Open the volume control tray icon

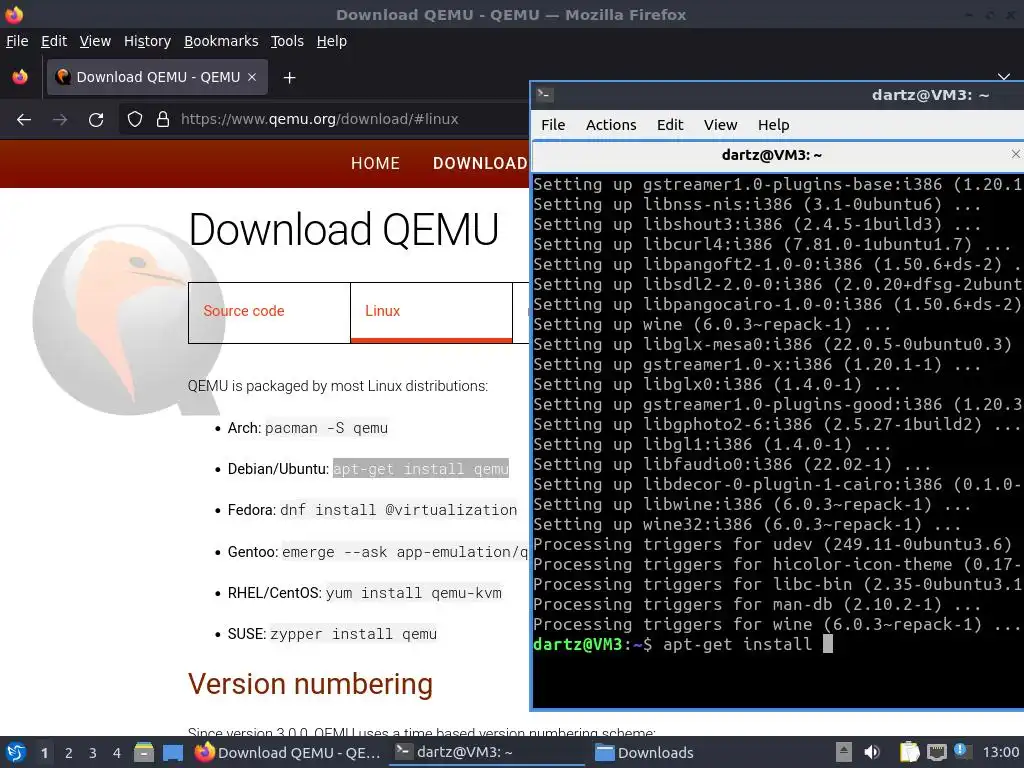point(872,752)
